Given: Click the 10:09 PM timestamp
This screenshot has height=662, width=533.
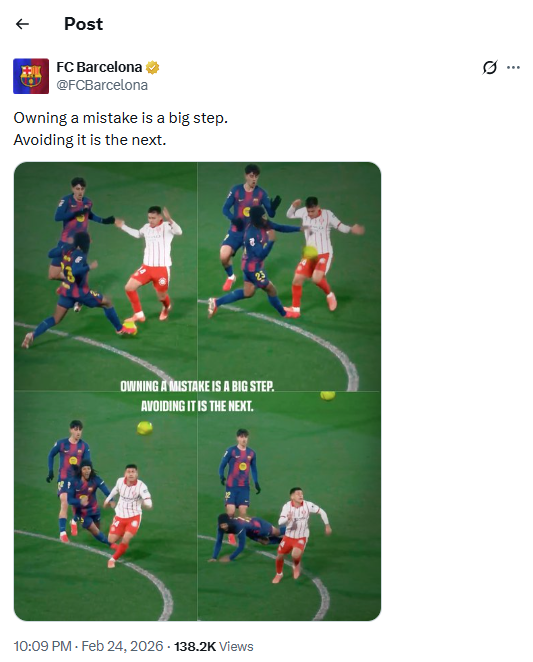Looking at the screenshot, I should click(42, 646).
